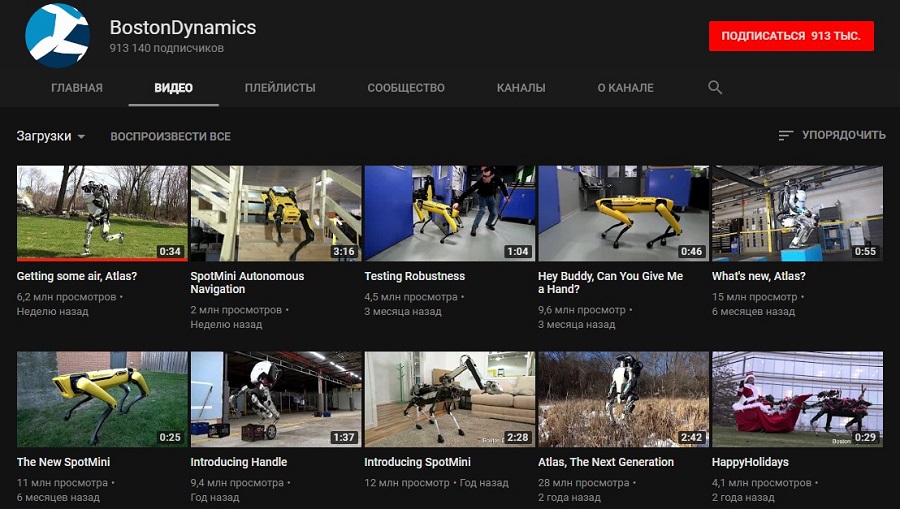Click the 913 140 подписчиков text

point(166,48)
